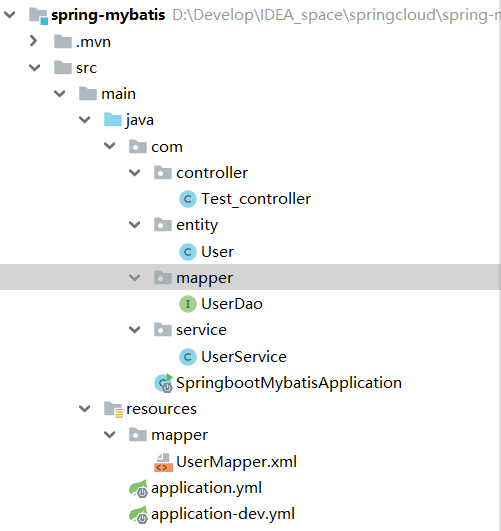Select the entity label
Screen dimensions: 501x531
[x=197, y=226]
